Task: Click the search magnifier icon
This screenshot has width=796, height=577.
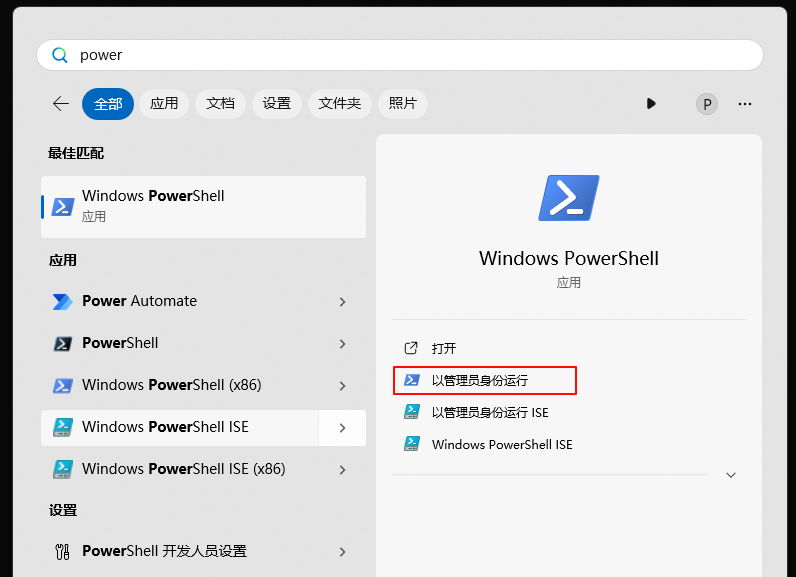Action: [60, 55]
